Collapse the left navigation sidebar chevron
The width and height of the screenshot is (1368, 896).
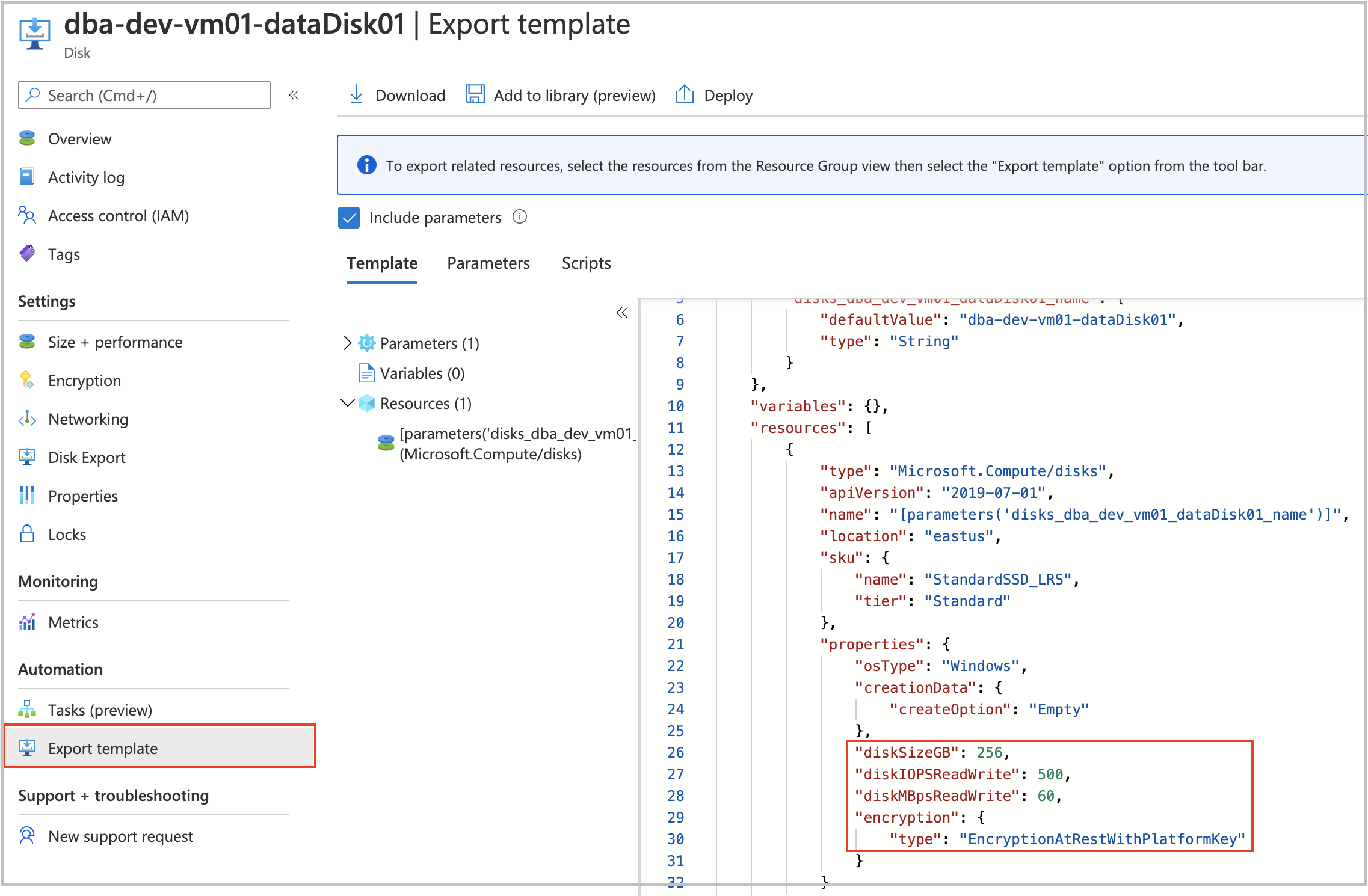pyautogui.click(x=294, y=95)
